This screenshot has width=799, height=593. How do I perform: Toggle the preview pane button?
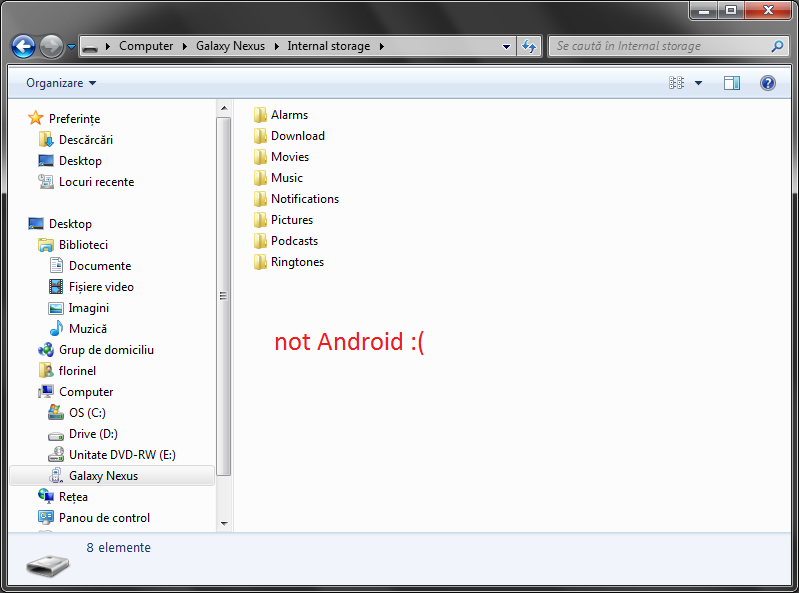point(732,83)
